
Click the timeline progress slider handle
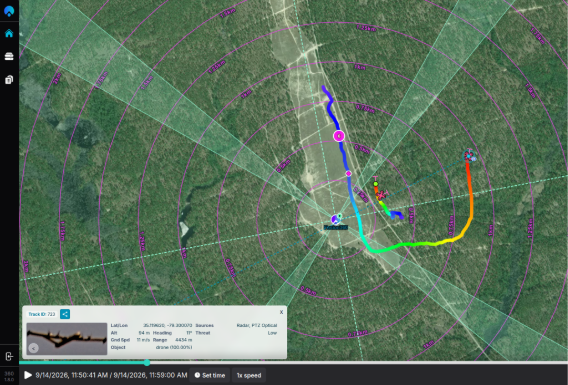tap(147, 362)
